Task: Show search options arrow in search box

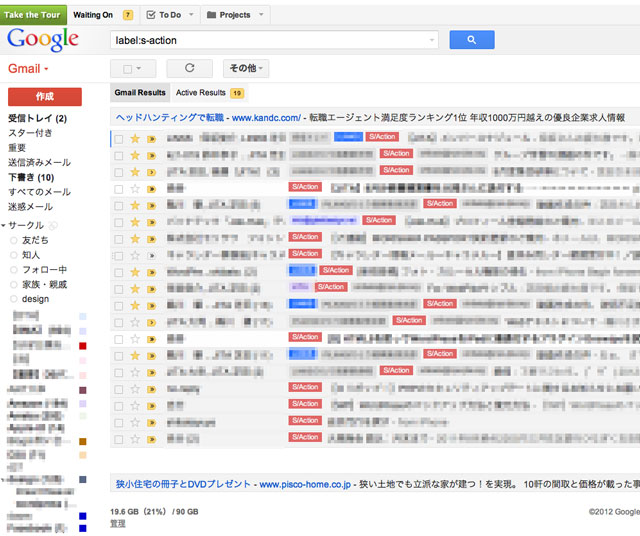Action: pyautogui.click(x=431, y=40)
